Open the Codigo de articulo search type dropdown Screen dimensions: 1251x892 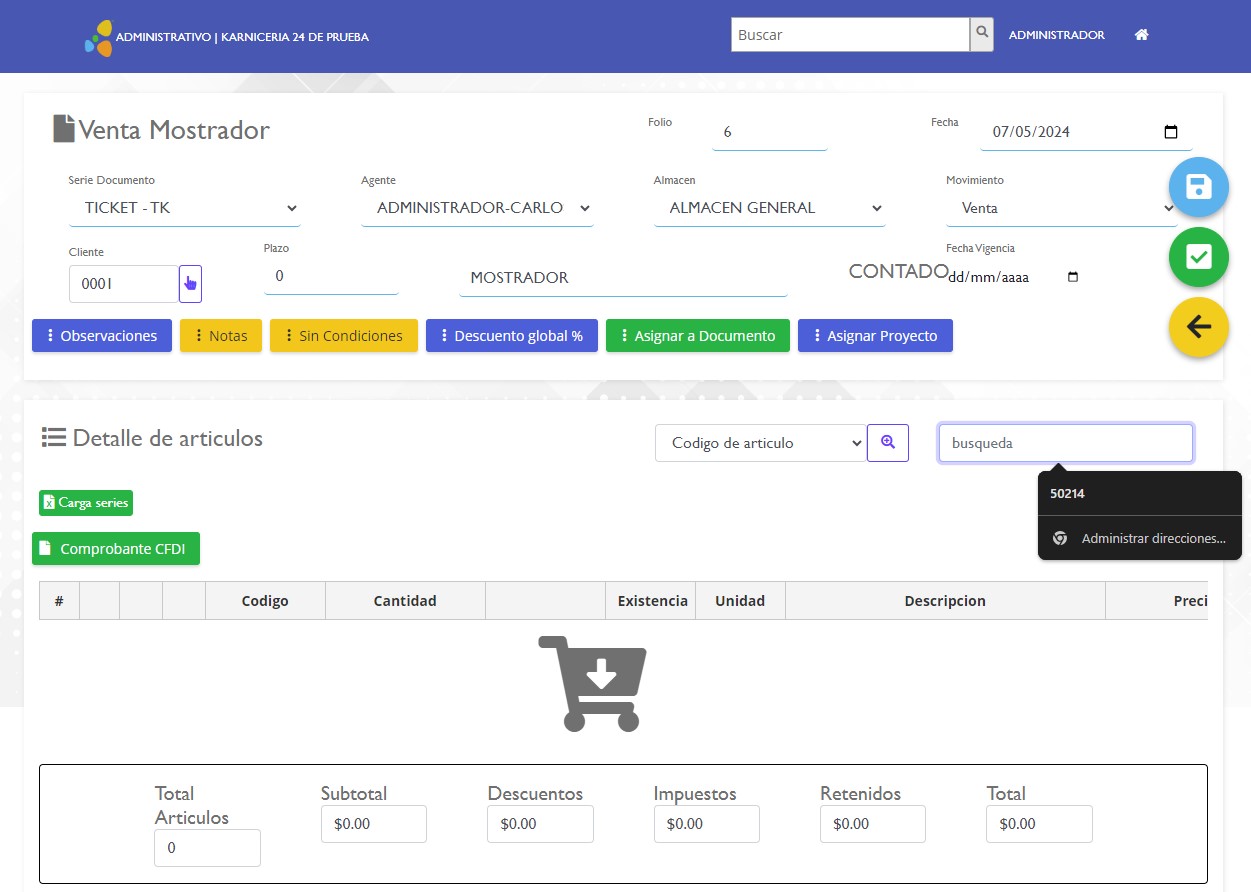[x=760, y=443]
